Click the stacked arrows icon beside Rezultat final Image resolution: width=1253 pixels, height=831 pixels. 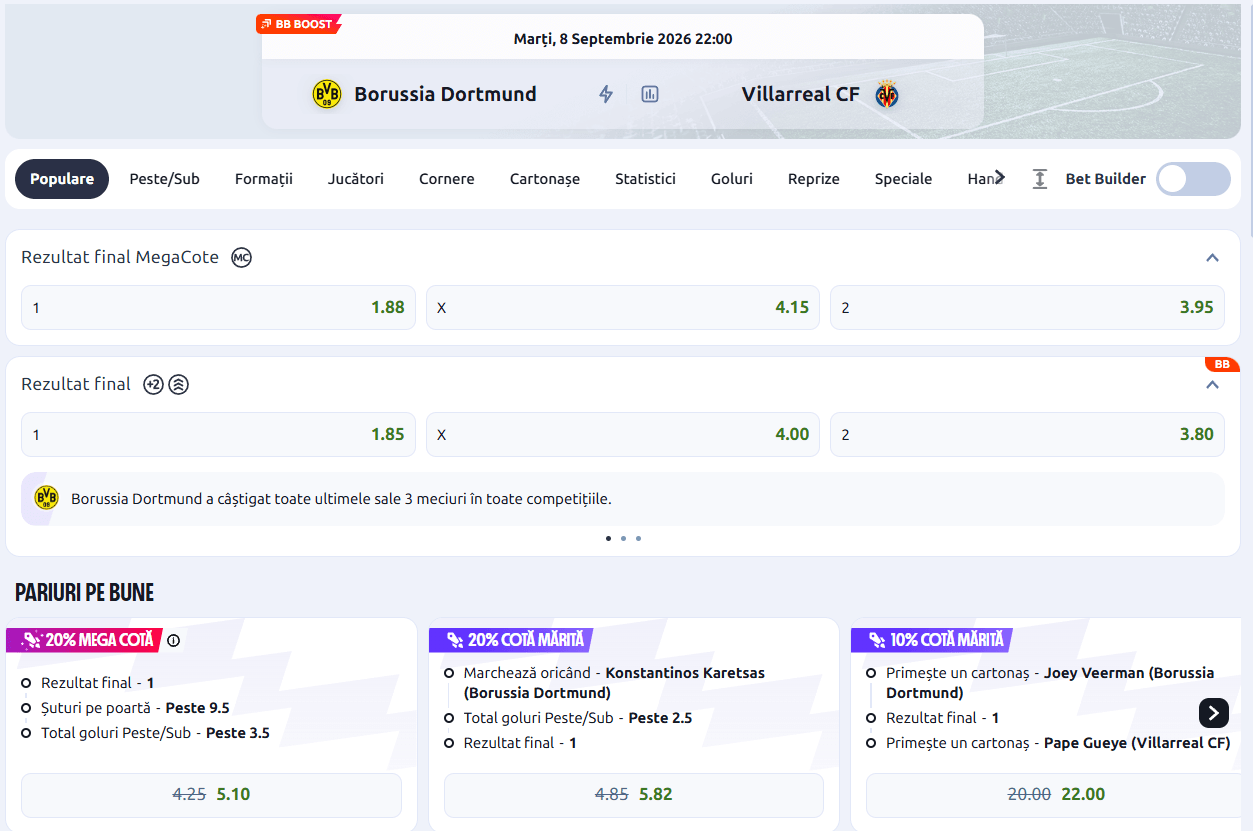tap(178, 384)
